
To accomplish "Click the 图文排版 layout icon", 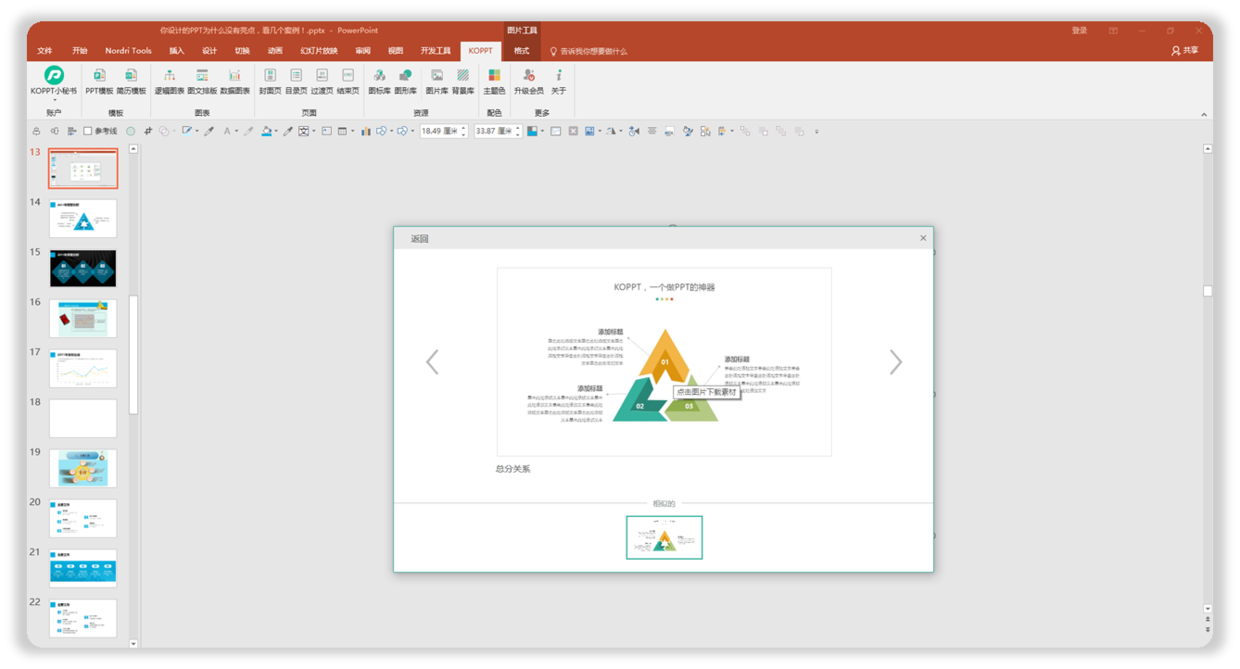I will [x=202, y=76].
